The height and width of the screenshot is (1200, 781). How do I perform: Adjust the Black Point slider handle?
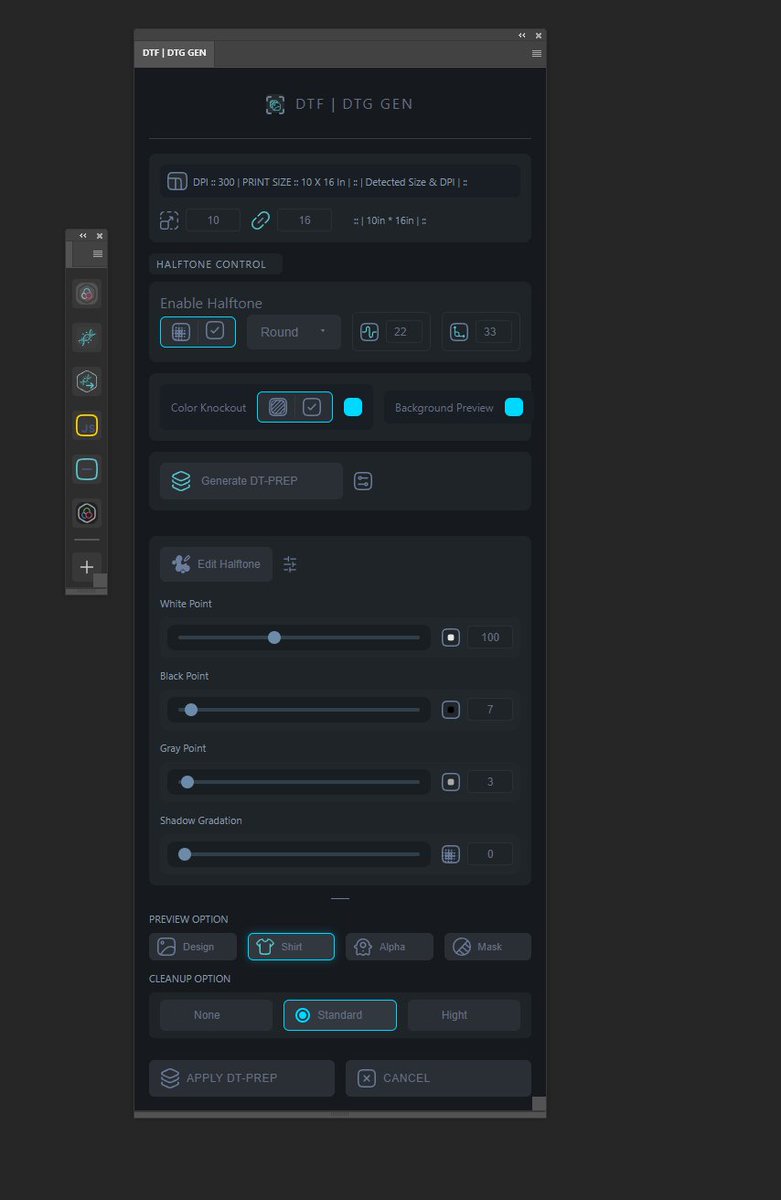click(191, 710)
